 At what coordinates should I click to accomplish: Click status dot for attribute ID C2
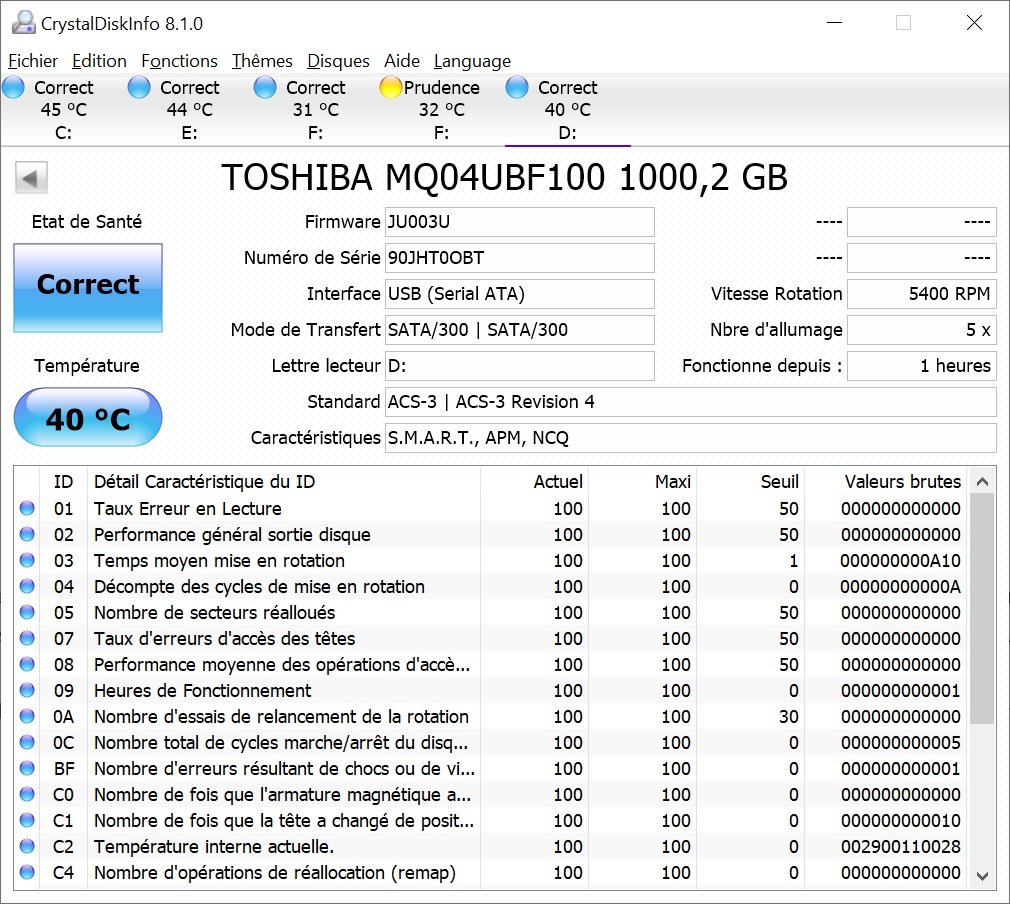(27, 846)
